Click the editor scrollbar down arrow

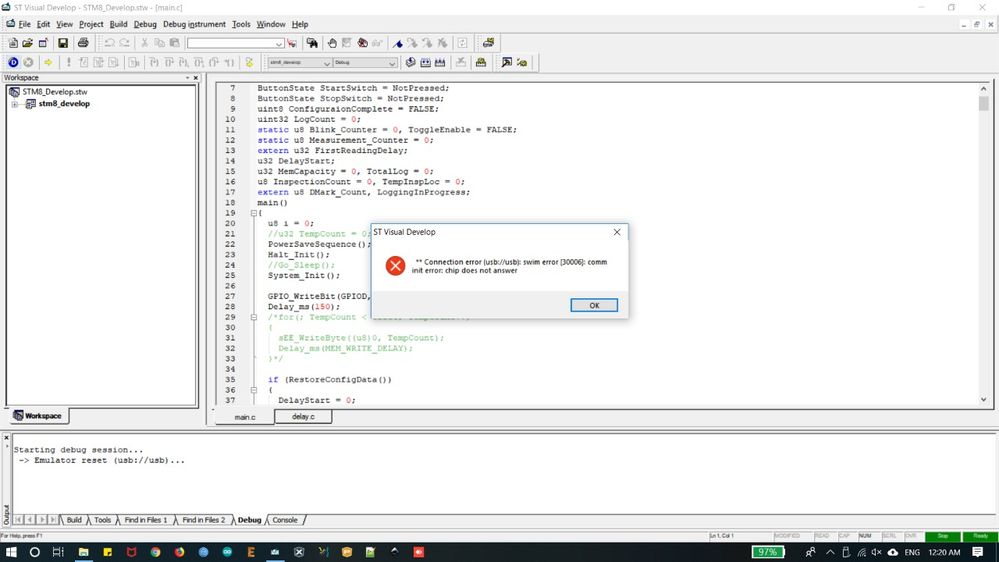983,400
